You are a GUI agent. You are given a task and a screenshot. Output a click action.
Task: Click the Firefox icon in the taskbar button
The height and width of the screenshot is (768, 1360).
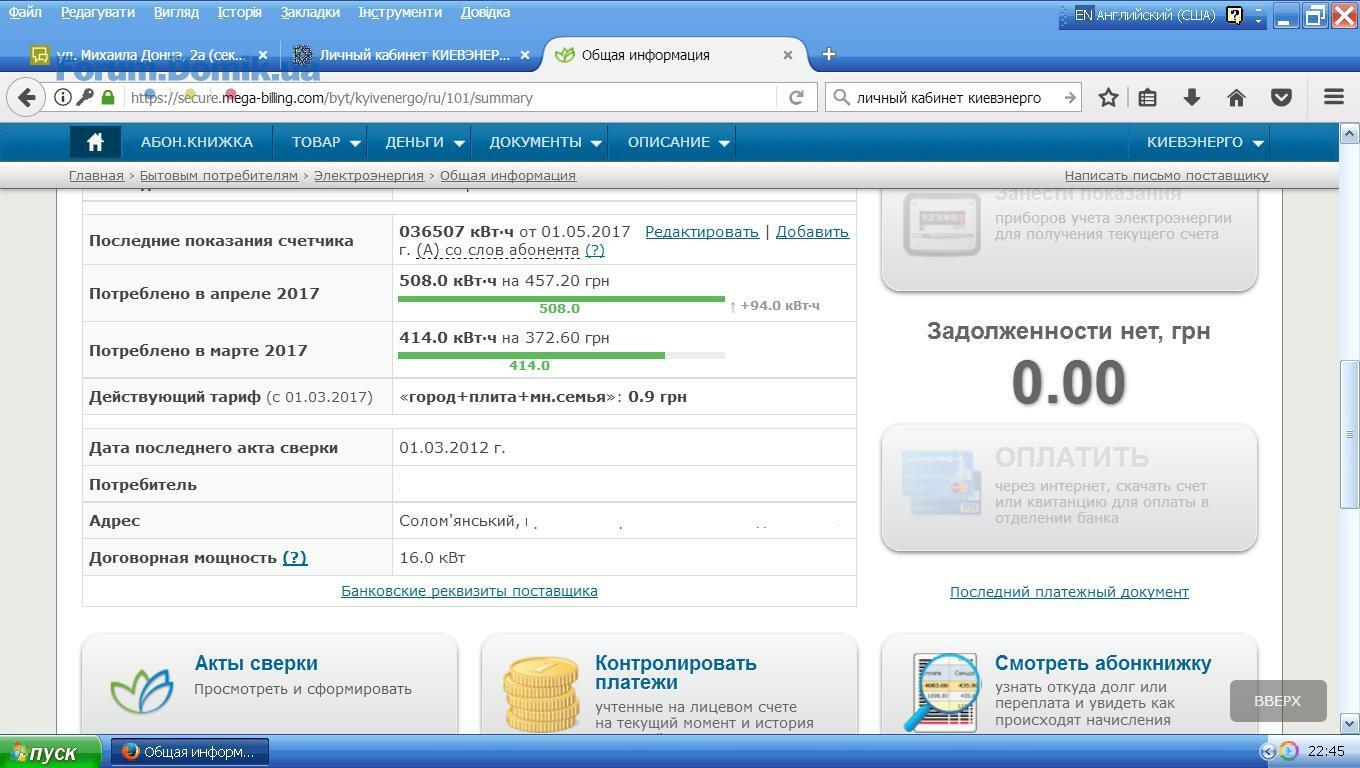point(130,751)
